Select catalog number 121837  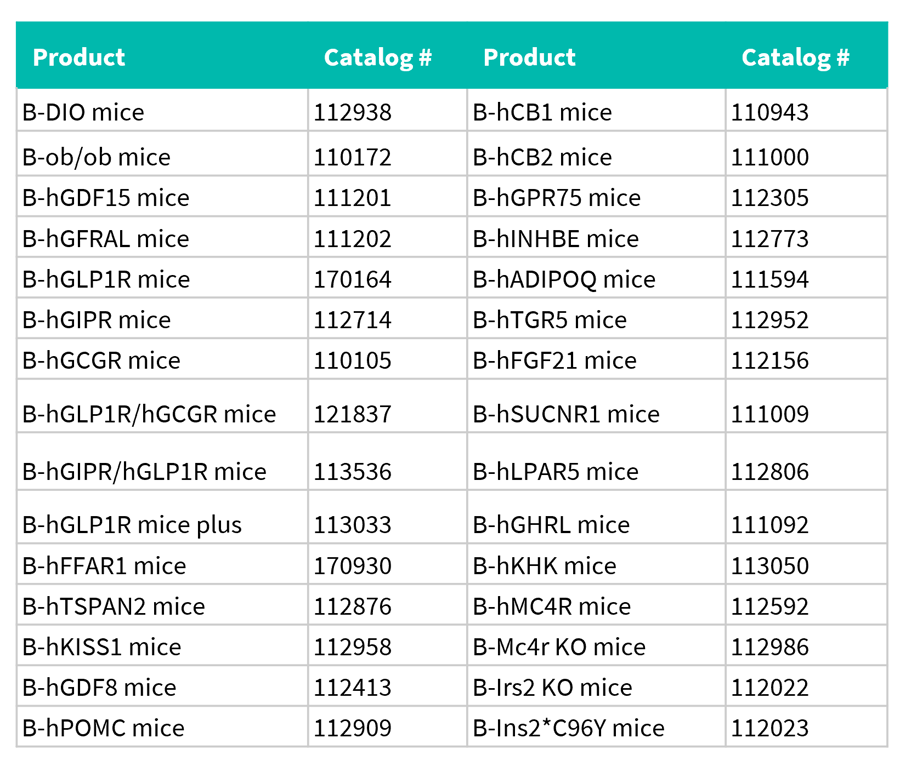[x=352, y=414]
